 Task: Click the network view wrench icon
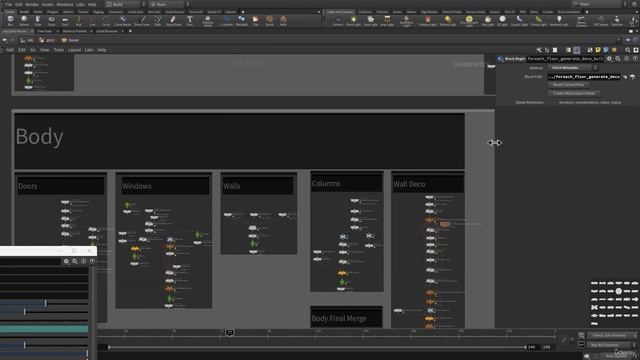[x=539, y=50]
